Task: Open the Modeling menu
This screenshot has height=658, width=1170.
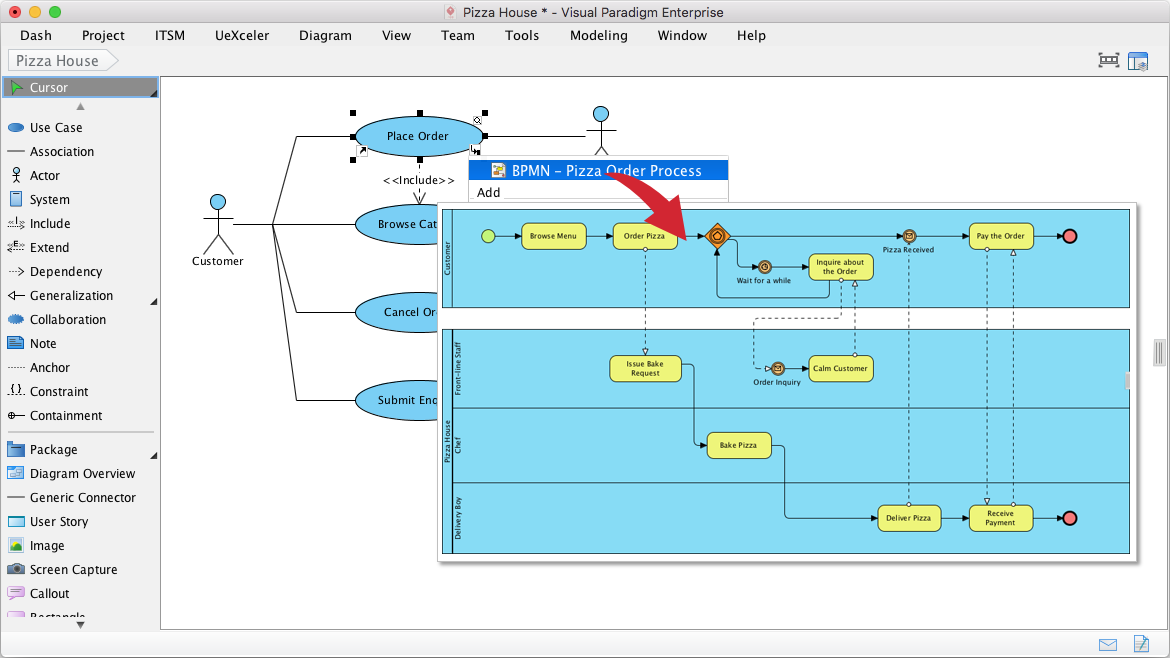Action: [598, 35]
